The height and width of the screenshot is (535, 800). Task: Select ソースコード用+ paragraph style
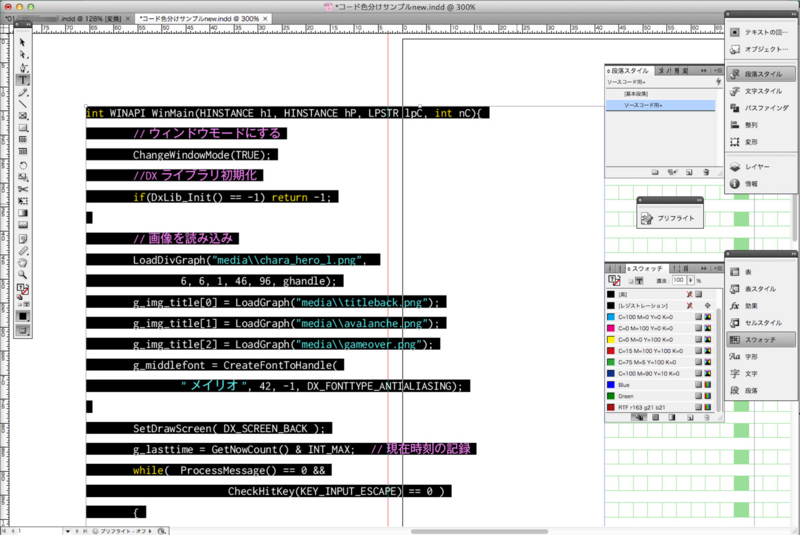point(660,105)
